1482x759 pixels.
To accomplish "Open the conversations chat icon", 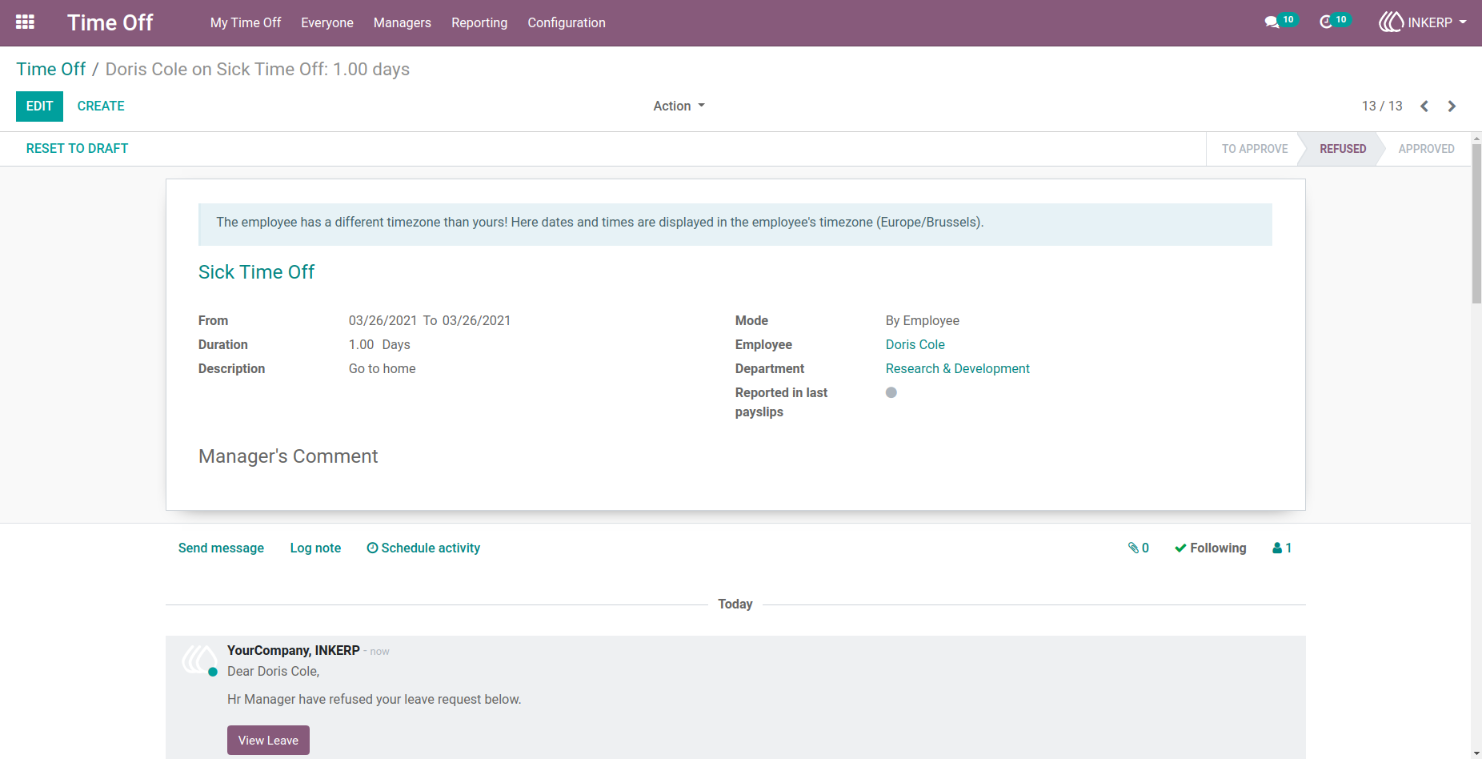I will 1272,22.
